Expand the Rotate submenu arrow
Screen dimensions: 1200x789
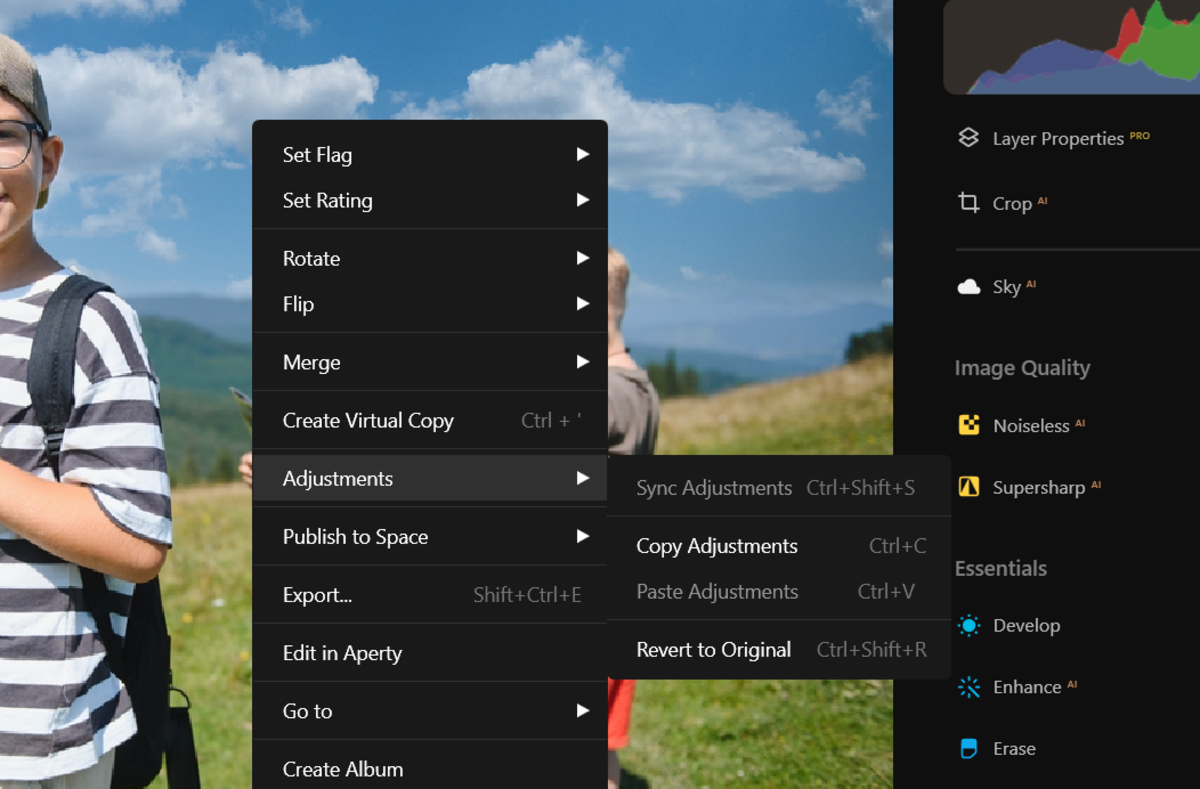coord(582,259)
